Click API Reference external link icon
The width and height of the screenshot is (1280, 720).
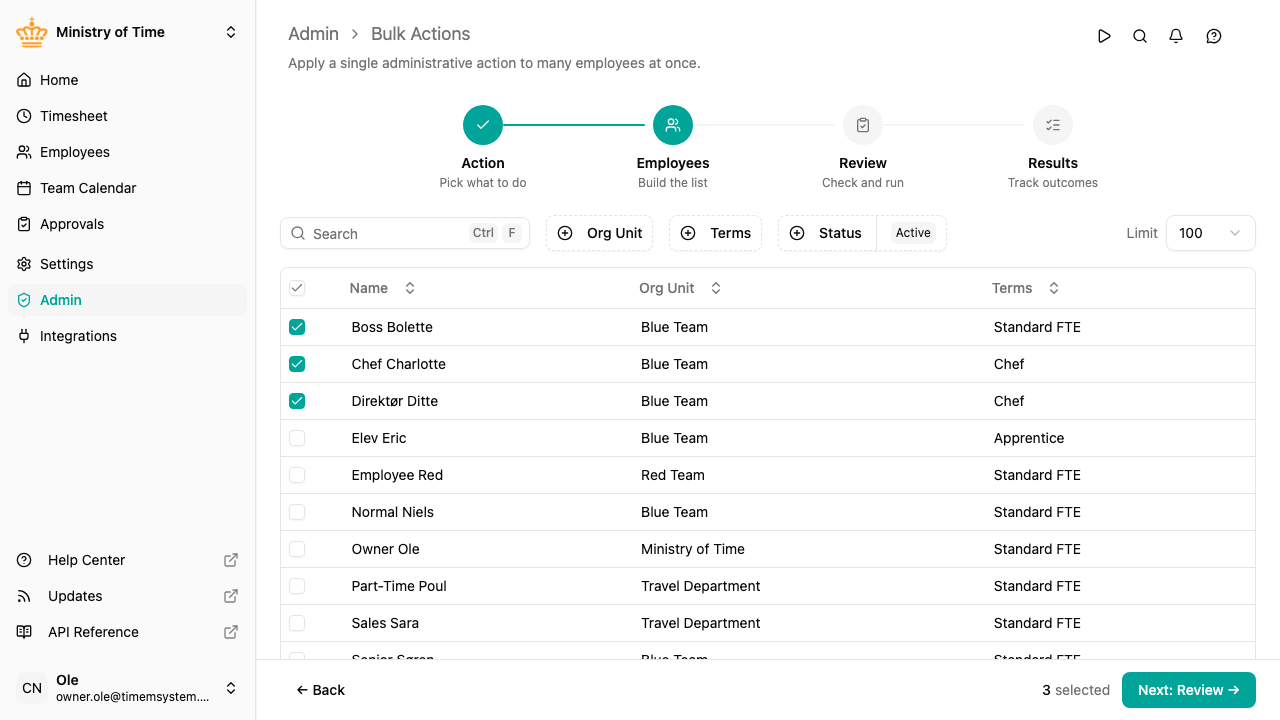click(231, 632)
